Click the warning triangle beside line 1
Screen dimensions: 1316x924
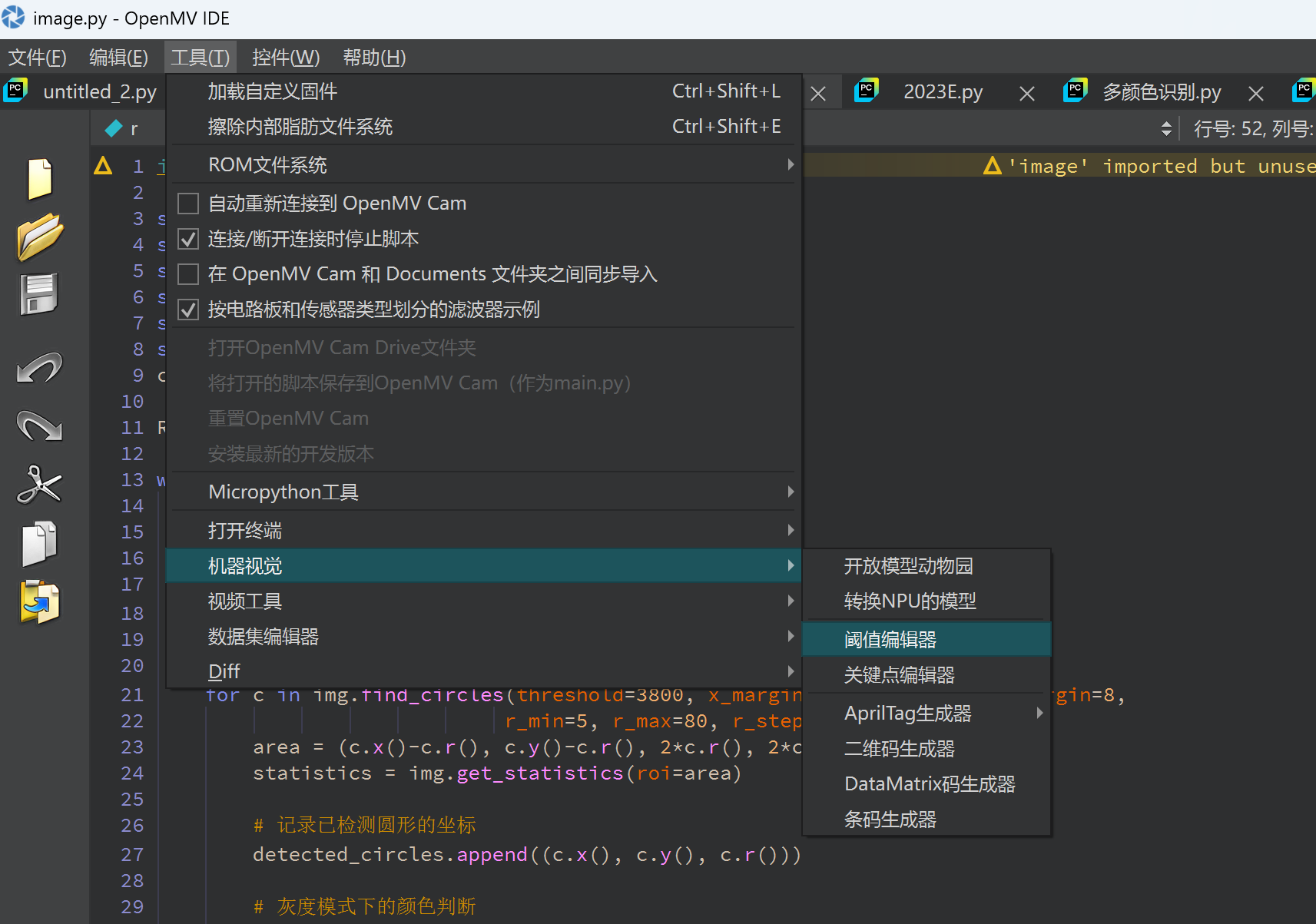point(103,165)
